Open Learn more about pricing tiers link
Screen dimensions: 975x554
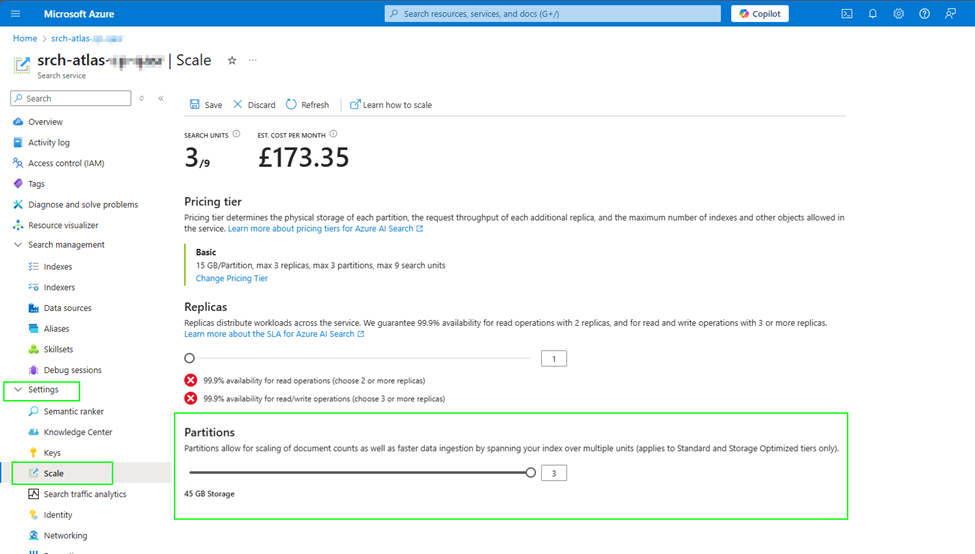(x=325, y=229)
